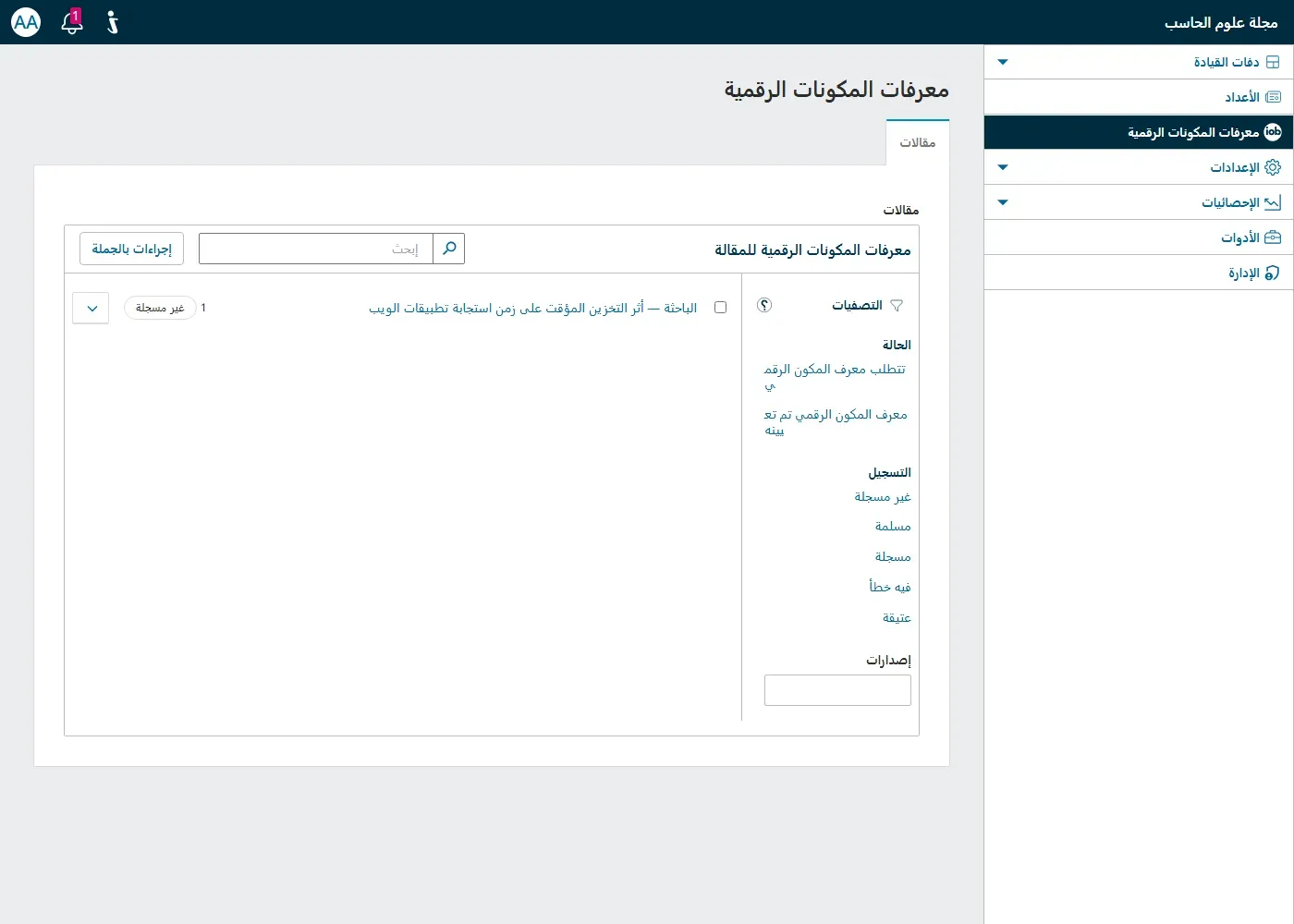This screenshot has width=1294, height=924.
Task: Click the الإحصائيات chart icon
Action: [1273, 202]
